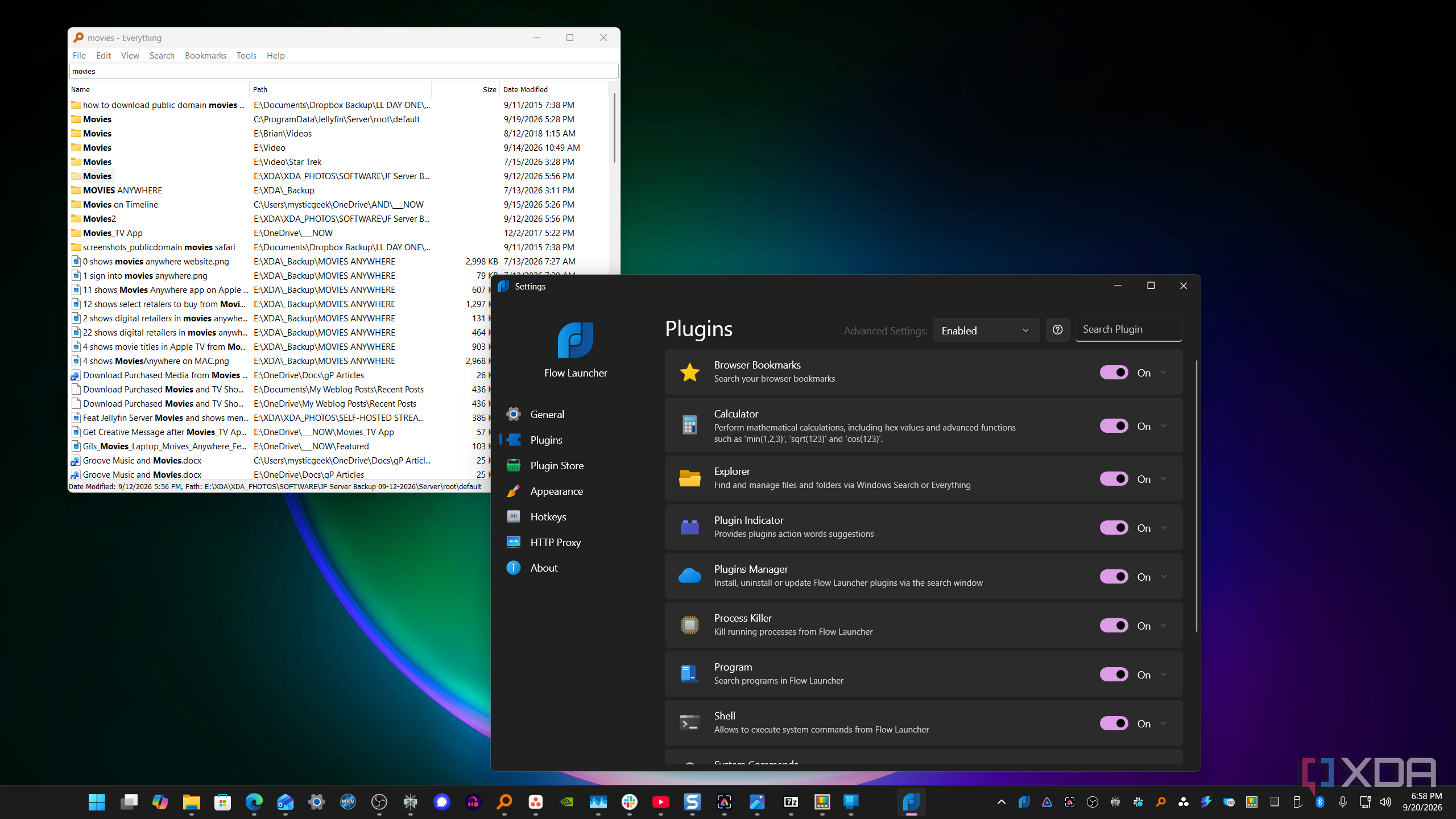Expand the Explorer plugin settings chevron
This screenshot has width=1456, height=819.
[1164, 479]
